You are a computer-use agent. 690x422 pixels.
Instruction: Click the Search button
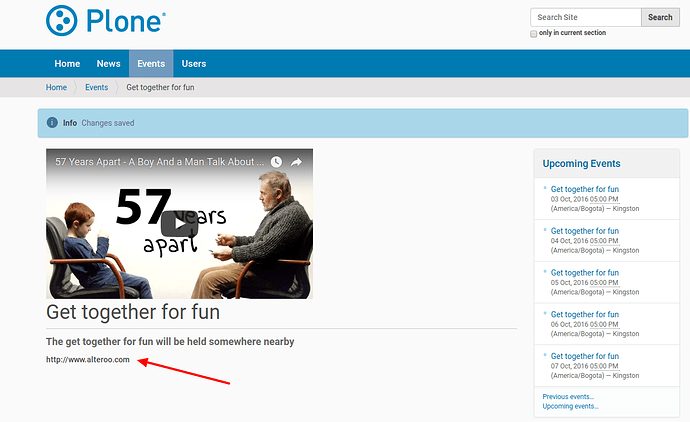[660, 17]
